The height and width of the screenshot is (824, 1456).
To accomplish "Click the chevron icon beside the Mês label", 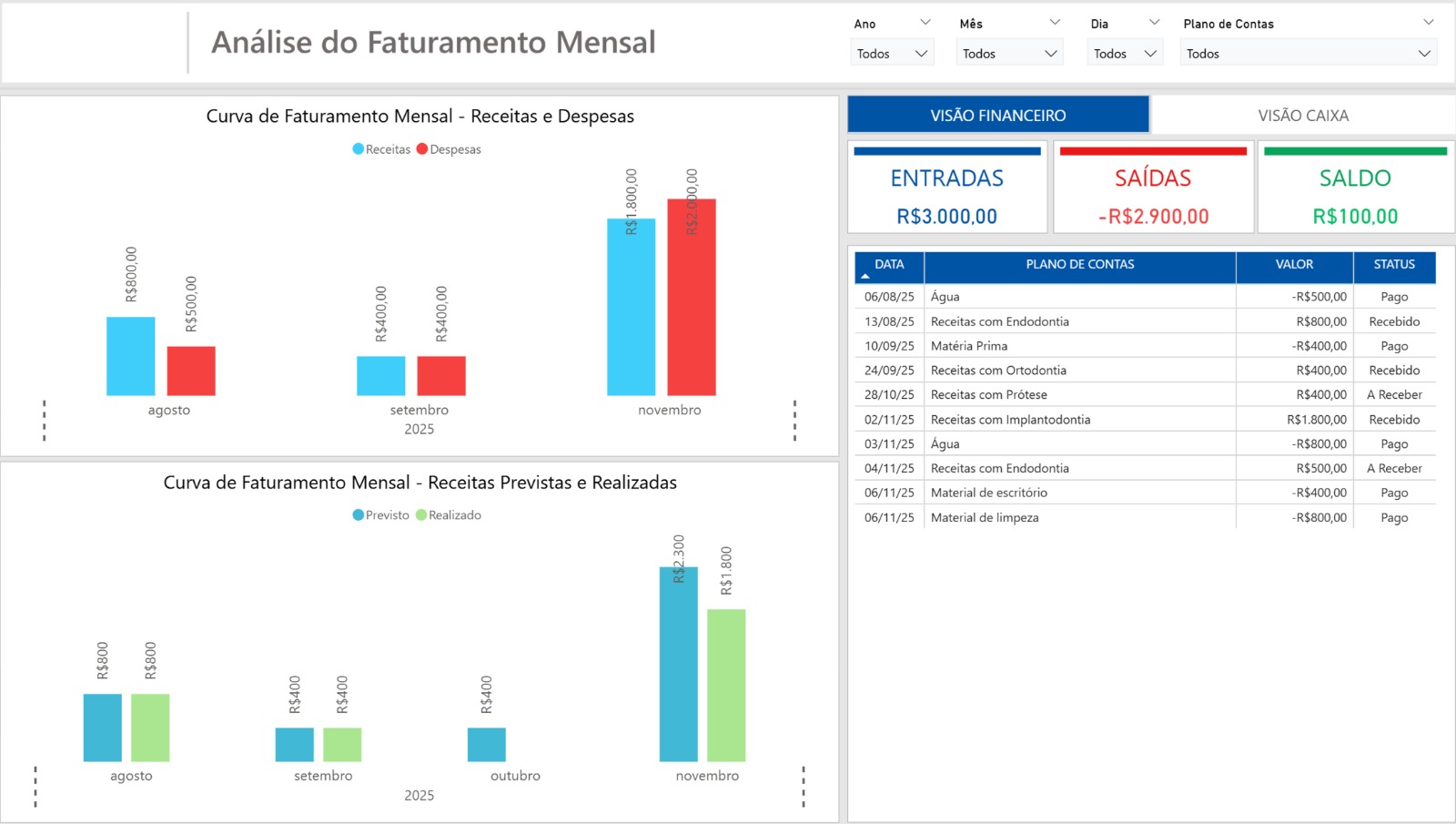I will [1055, 23].
